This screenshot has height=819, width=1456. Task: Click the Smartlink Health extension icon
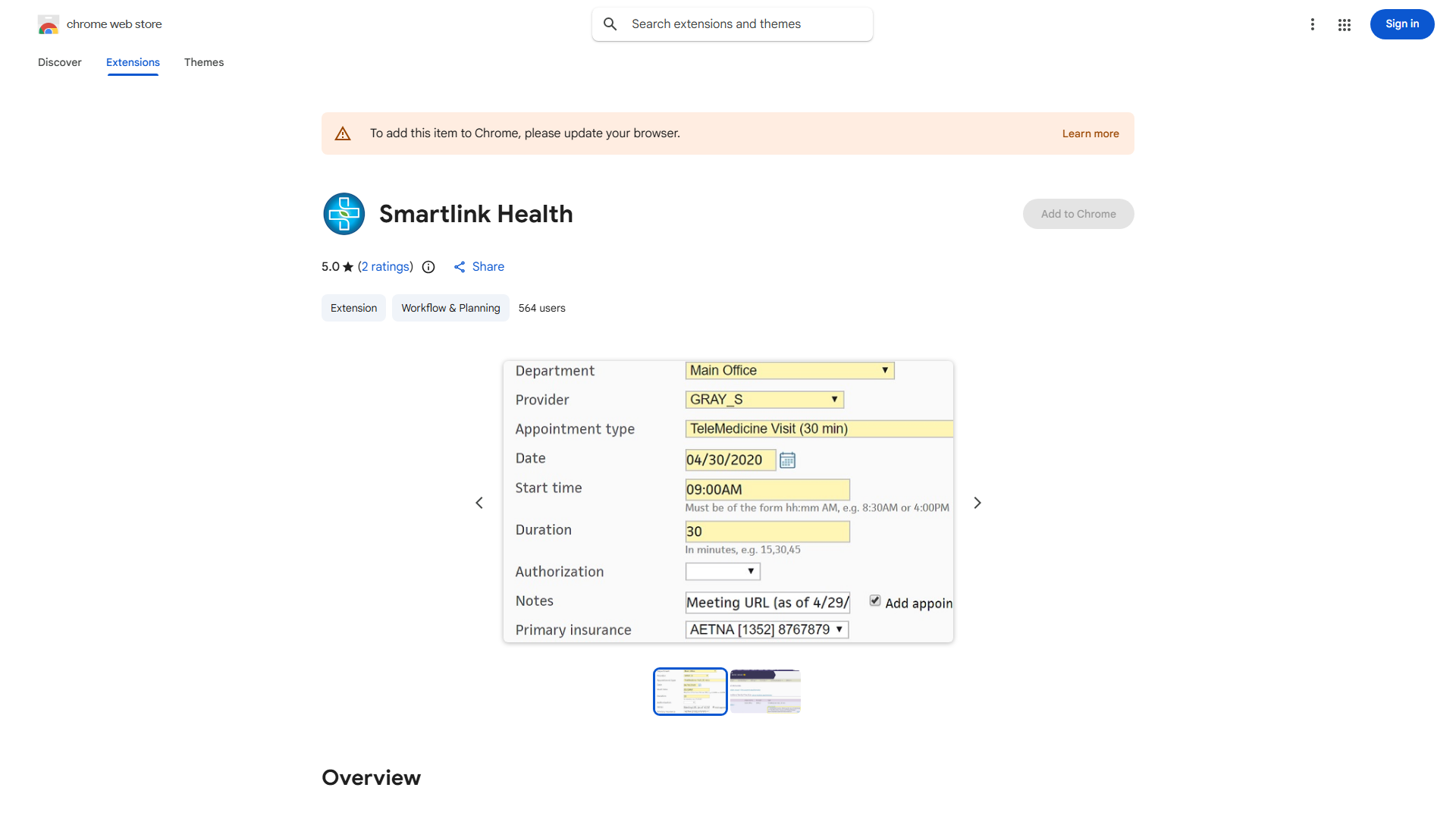(x=344, y=213)
